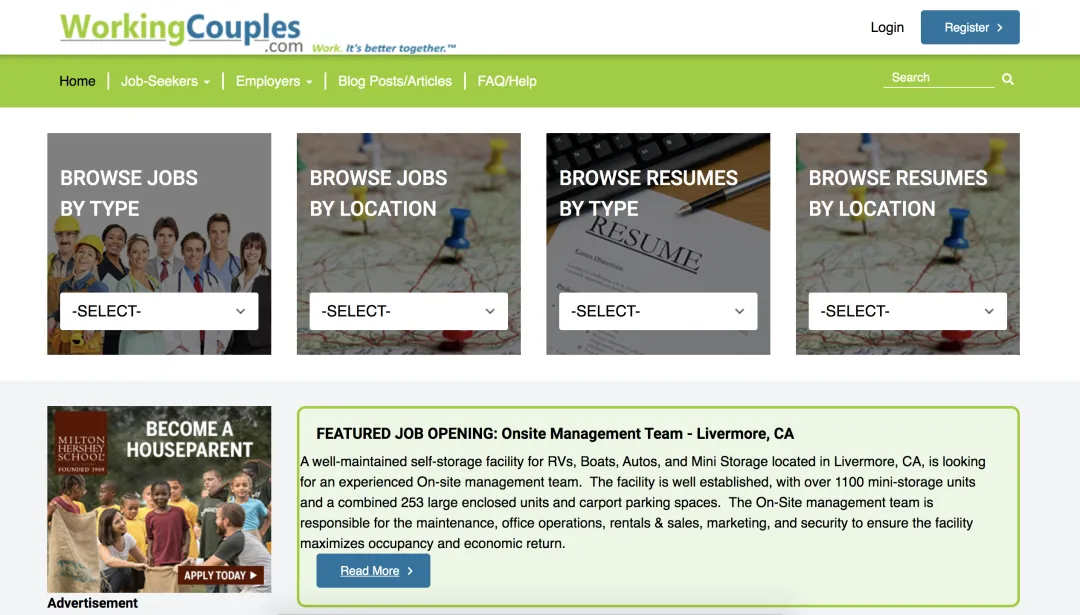Open Blog Posts/Articles page
This screenshot has height=615, width=1080.
pyautogui.click(x=395, y=81)
